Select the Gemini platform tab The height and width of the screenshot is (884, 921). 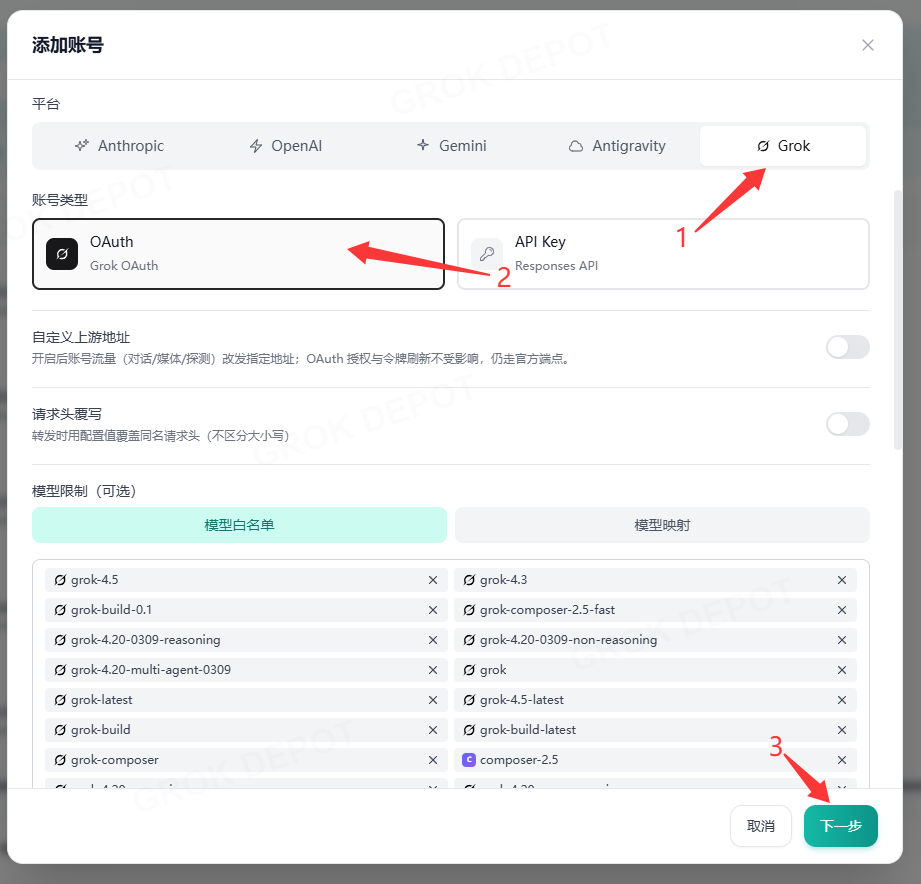(x=451, y=146)
